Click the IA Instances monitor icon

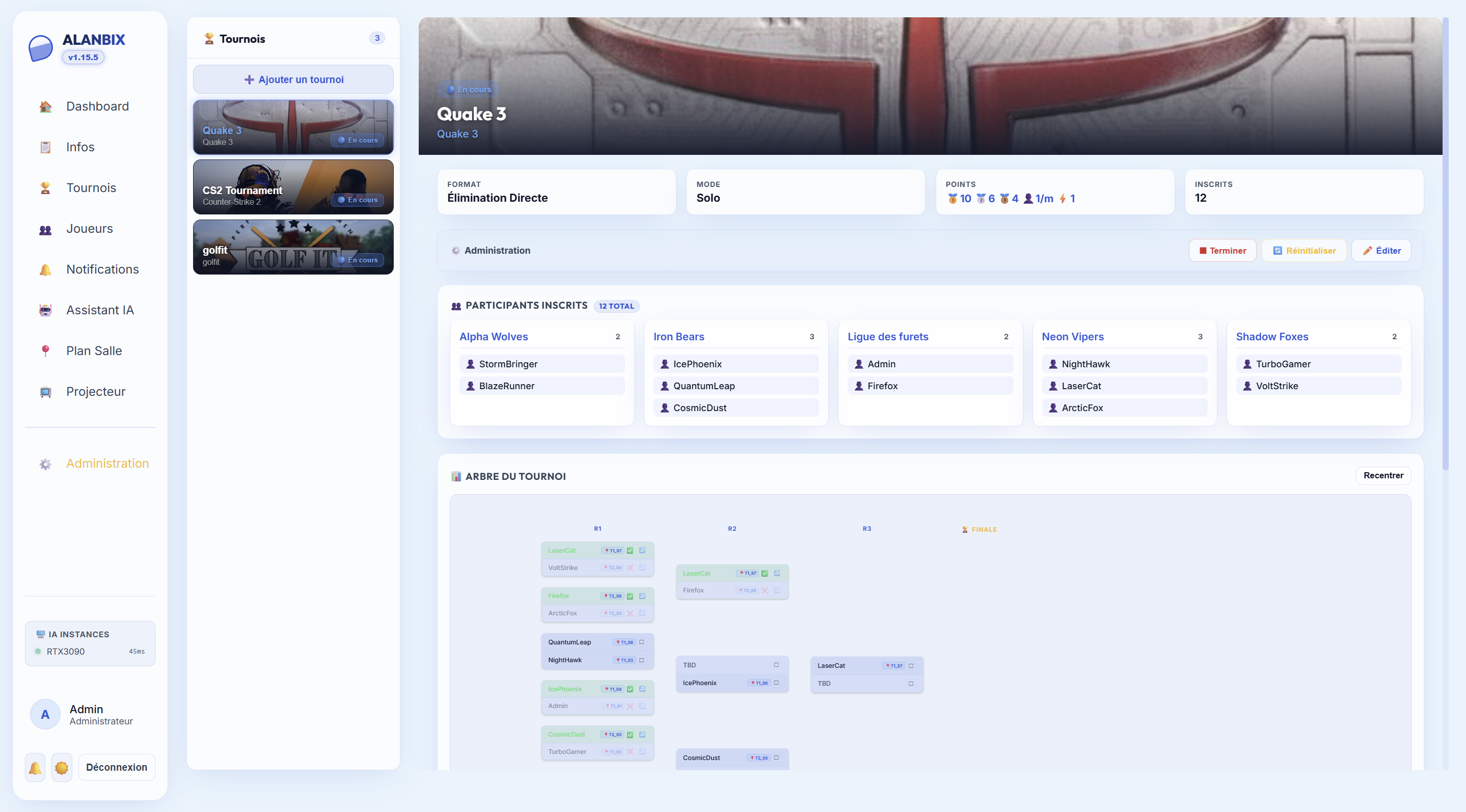click(x=40, y=634)
